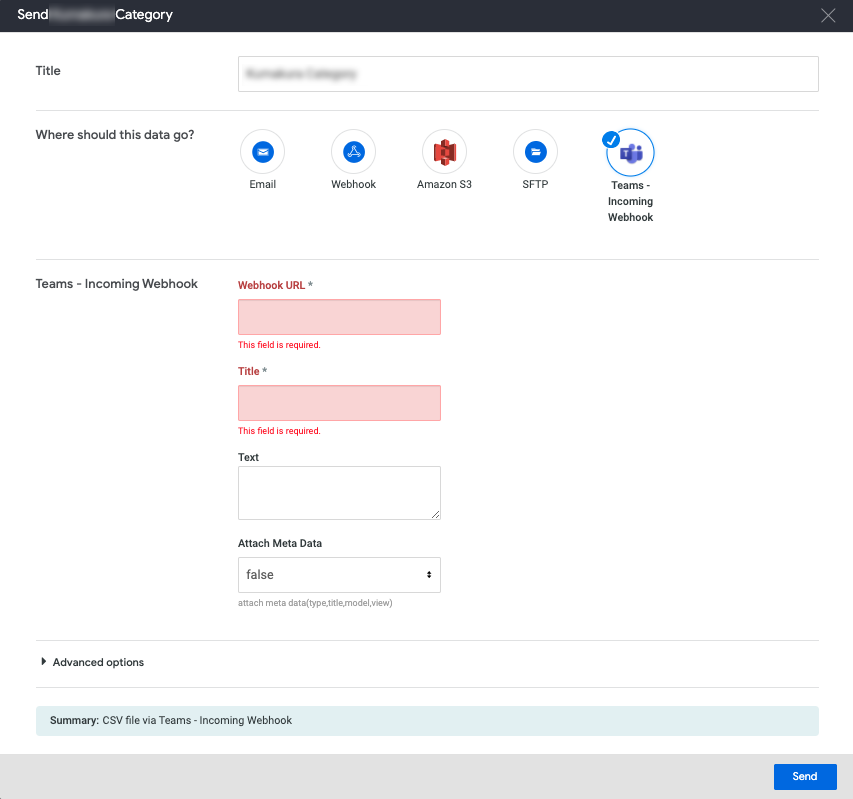Click the required Title field under Webhook URL
This screenshot has width=853, height=799.
339,403
